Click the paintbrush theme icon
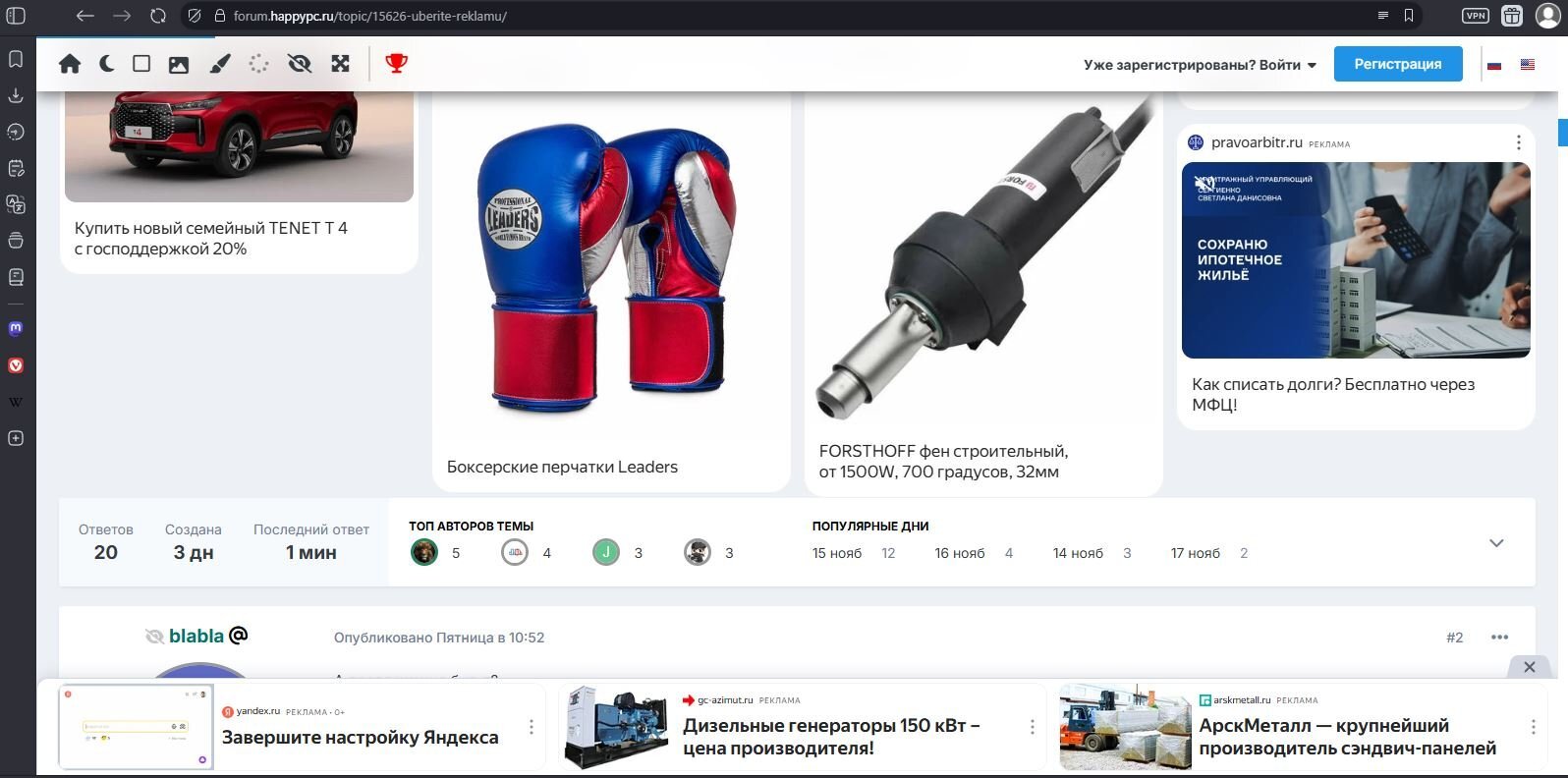 [220, 64]
